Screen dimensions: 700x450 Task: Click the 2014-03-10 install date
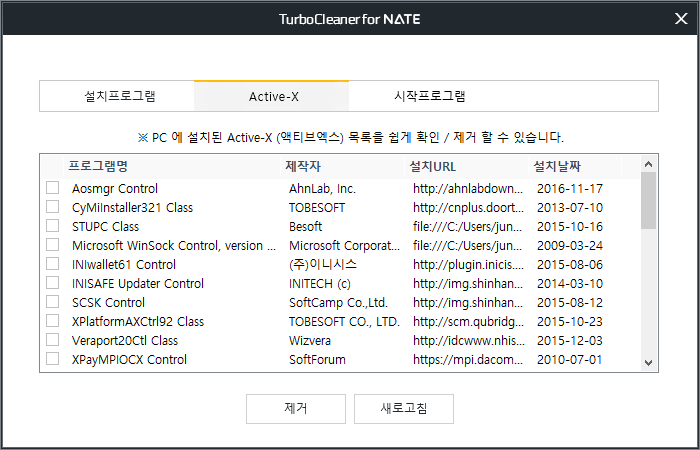[570, 284]
